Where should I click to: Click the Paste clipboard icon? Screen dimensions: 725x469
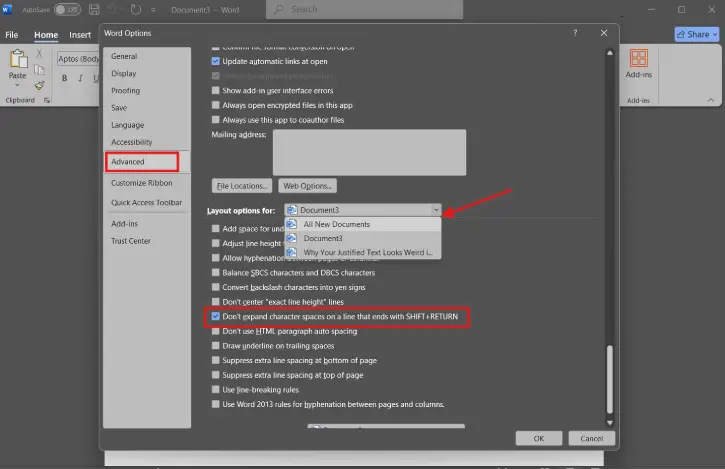tap(18, 59)
